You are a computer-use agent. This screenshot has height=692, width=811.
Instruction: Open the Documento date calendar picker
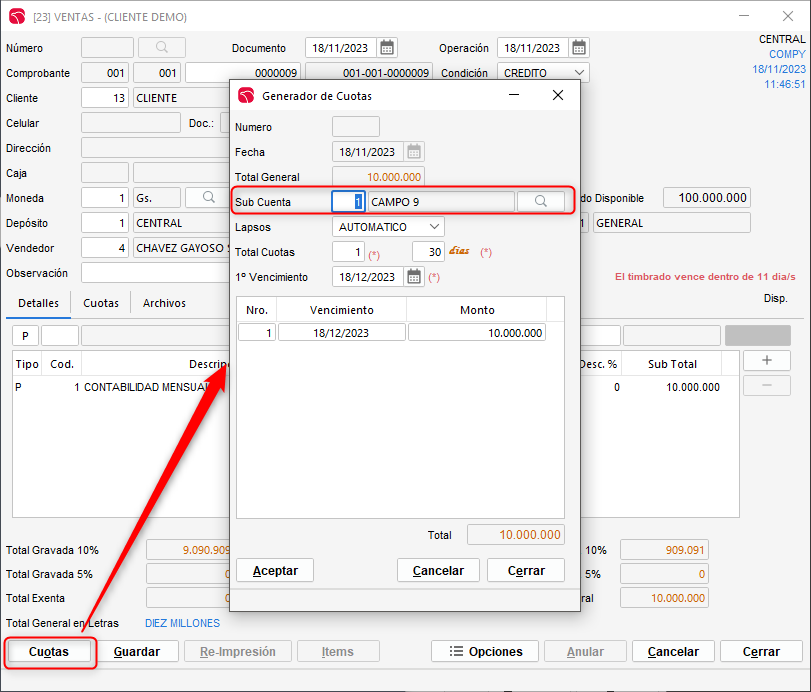coord(387,48)
